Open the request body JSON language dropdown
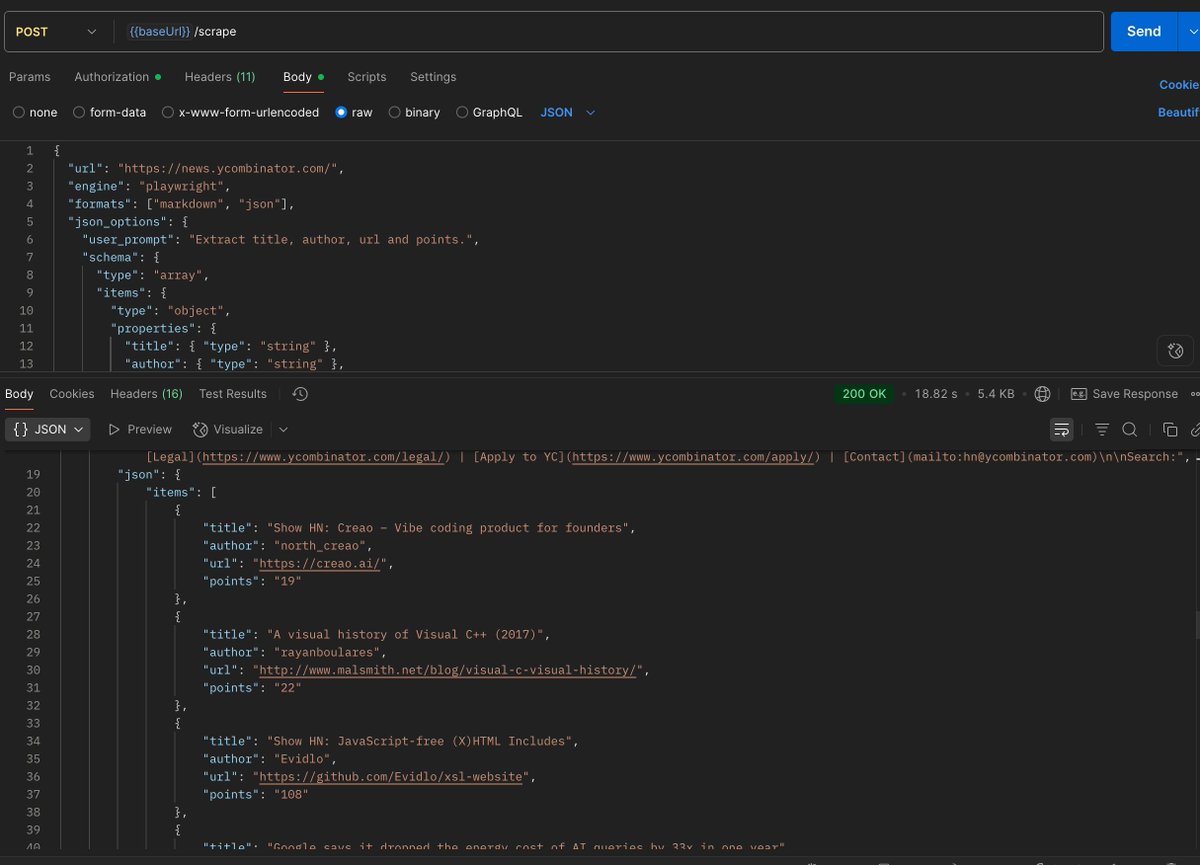 pos(568,113)
